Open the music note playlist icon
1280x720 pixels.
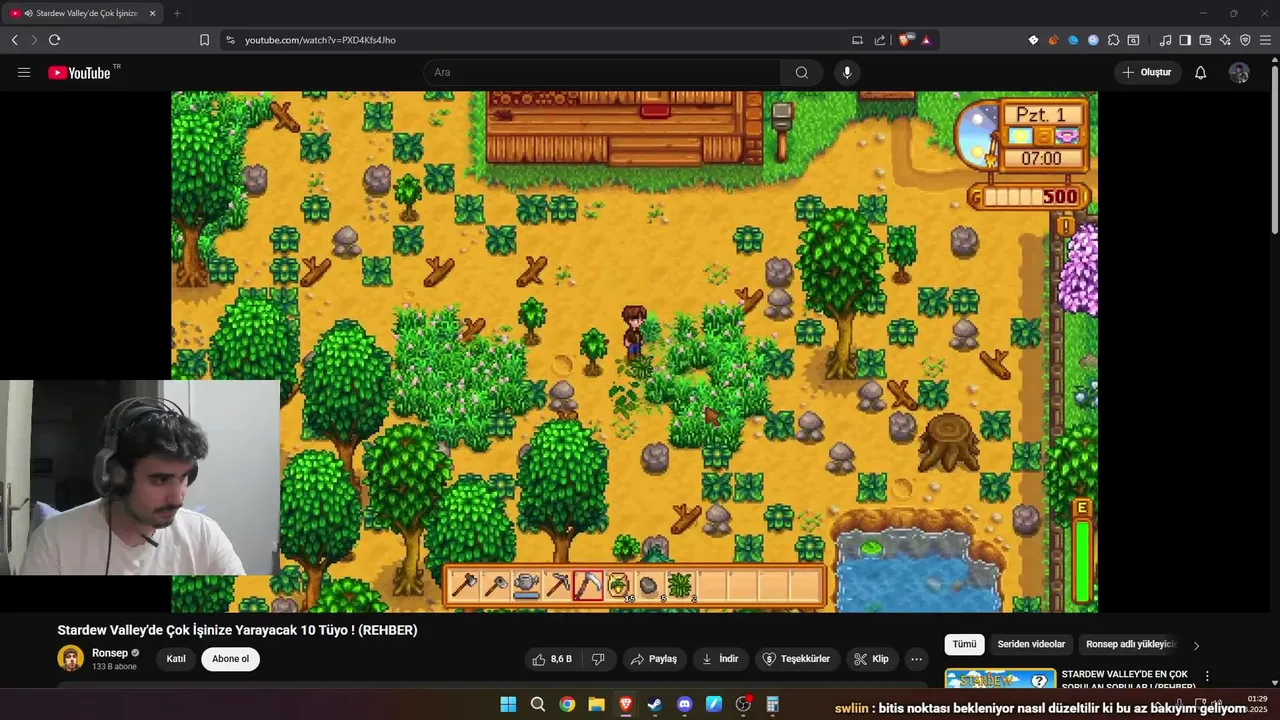click(1165, 40)
